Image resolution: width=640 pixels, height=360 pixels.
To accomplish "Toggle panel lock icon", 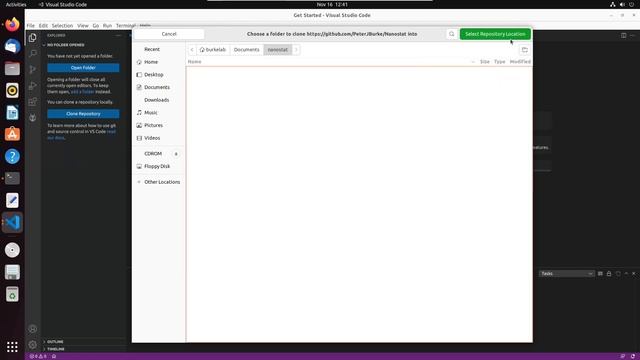I will (x=609, y=273).
